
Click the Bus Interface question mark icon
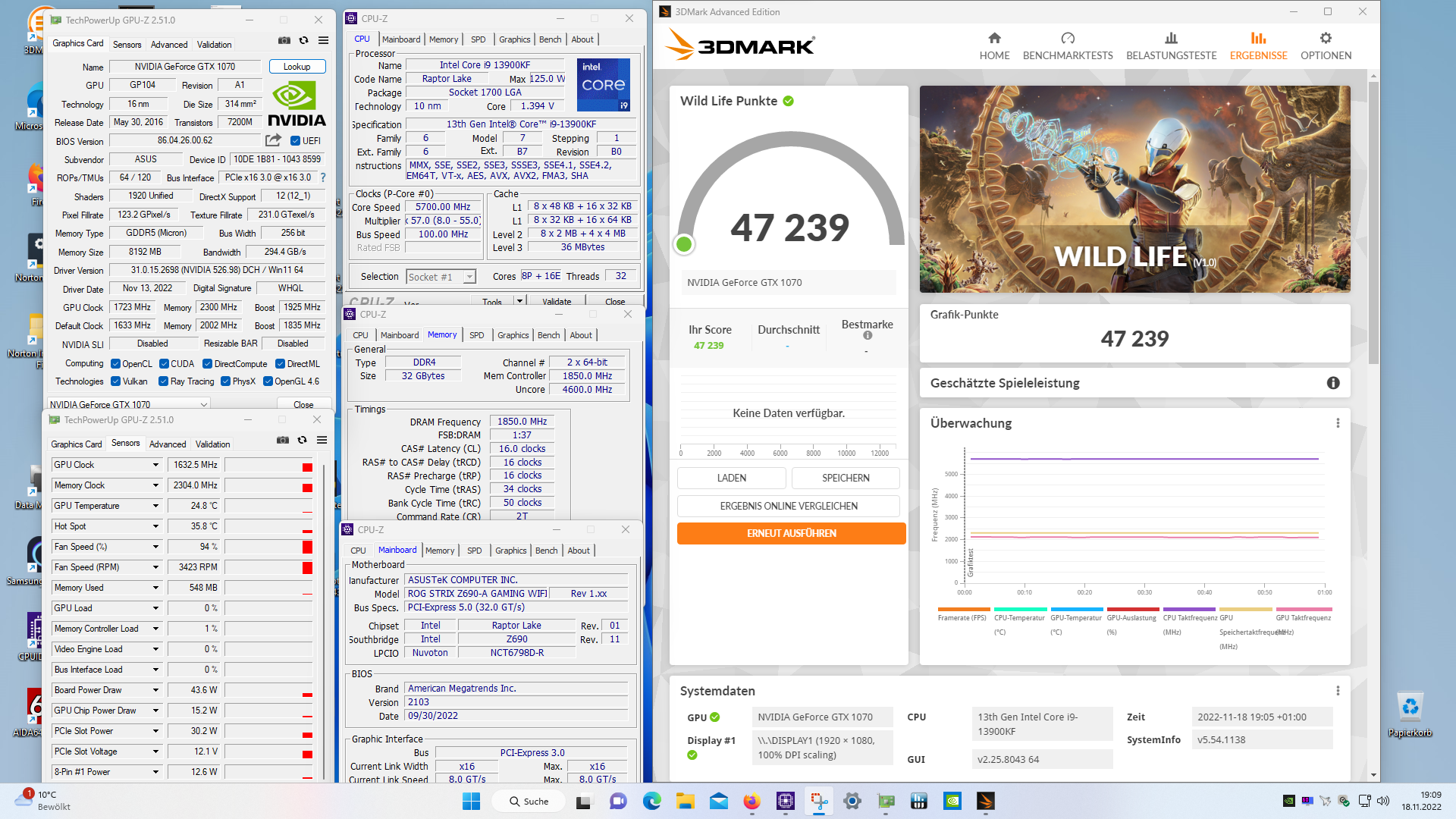tap(323, 177)
